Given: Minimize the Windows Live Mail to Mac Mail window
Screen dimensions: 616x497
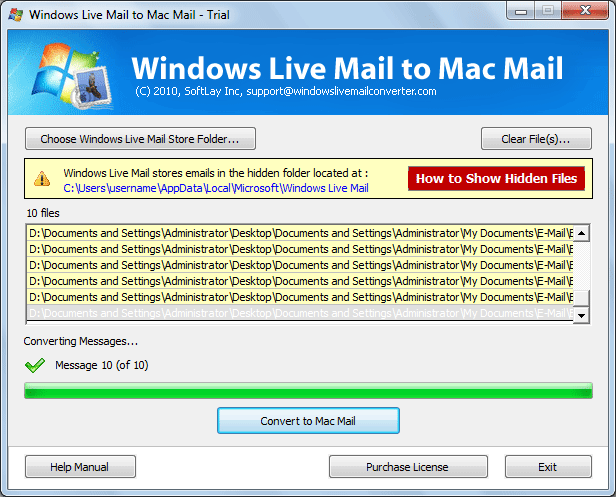Looking at the screenshot, I should [x=519, y=12].
